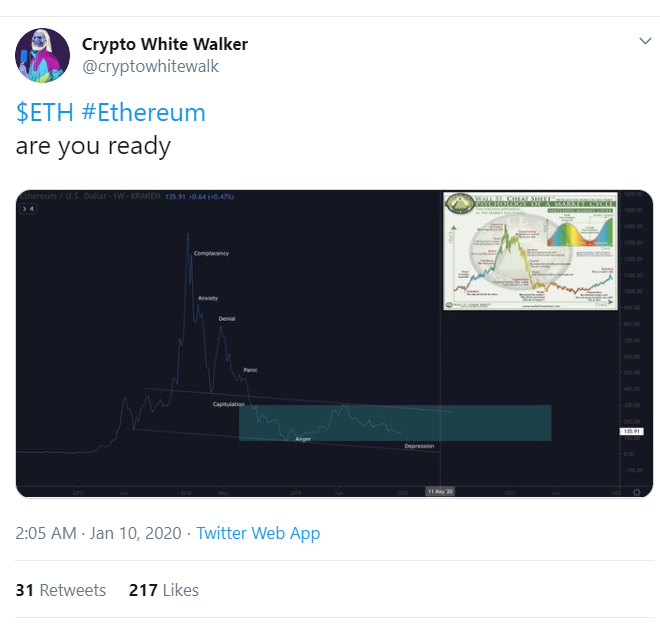The image size is (660, 624).
Task: Open the @cryptowhitewalk handle link
Action: (150, 67)
